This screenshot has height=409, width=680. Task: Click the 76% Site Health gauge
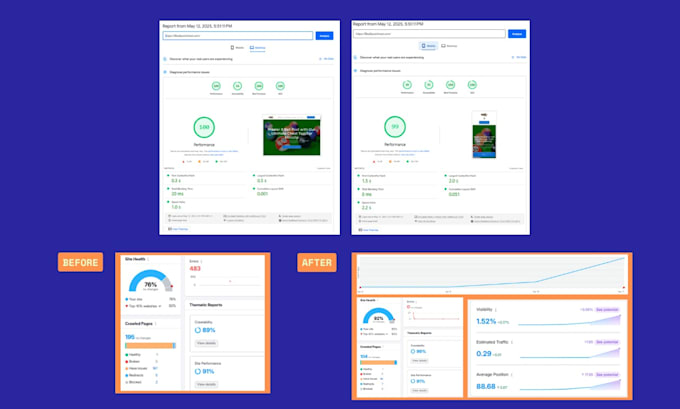pos(150,281)
